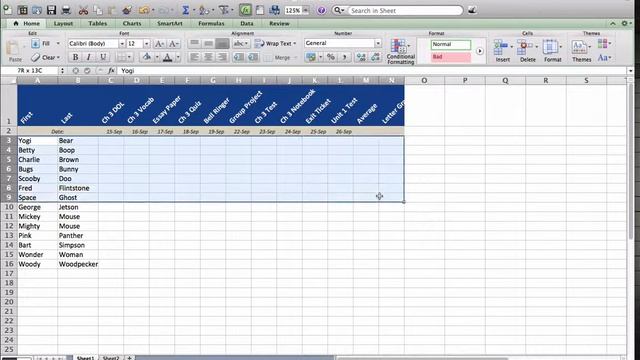Click the Sort A-Z icon
640x360 pixels.
(x=204, y=10)
